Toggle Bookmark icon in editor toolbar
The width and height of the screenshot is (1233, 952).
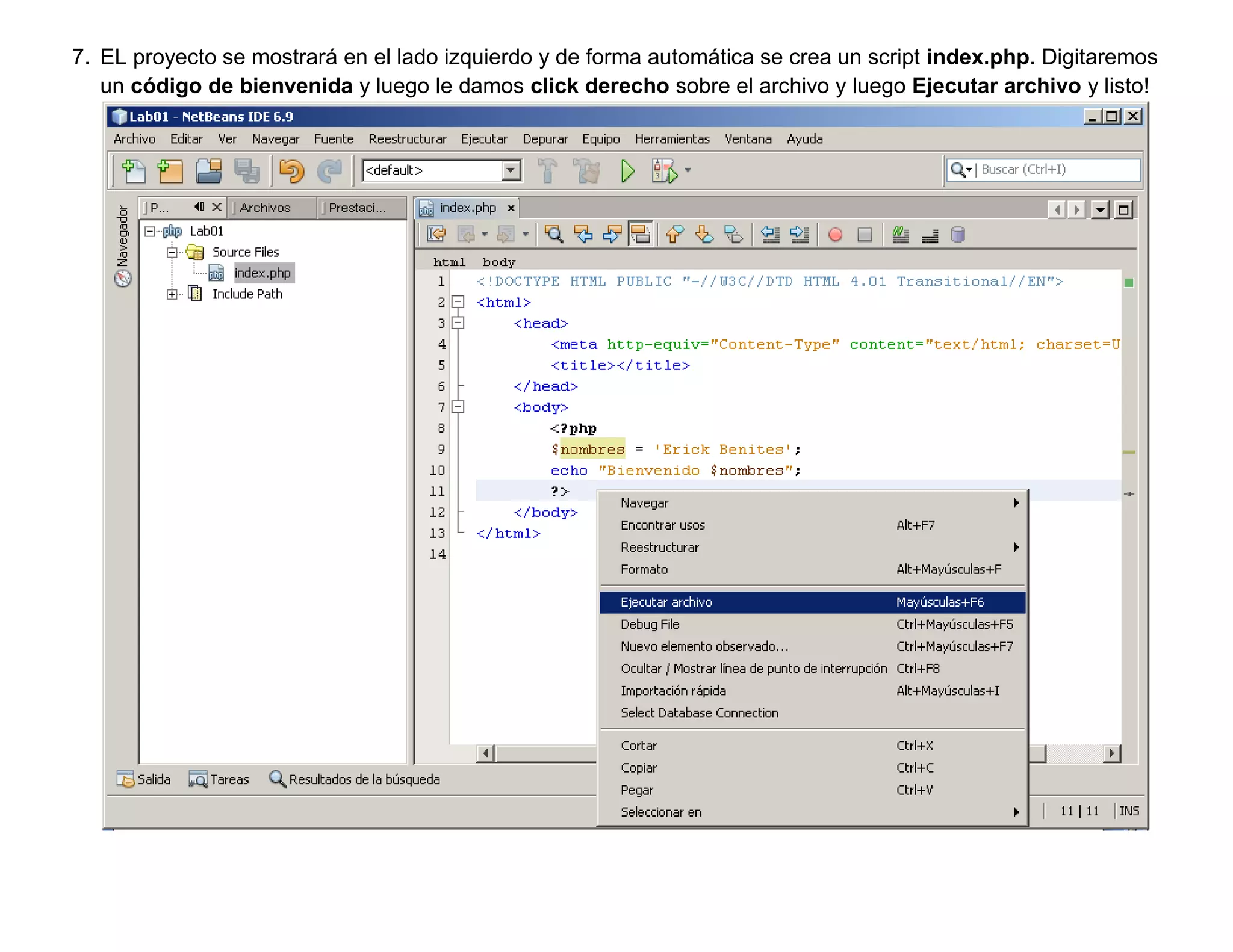733,234
